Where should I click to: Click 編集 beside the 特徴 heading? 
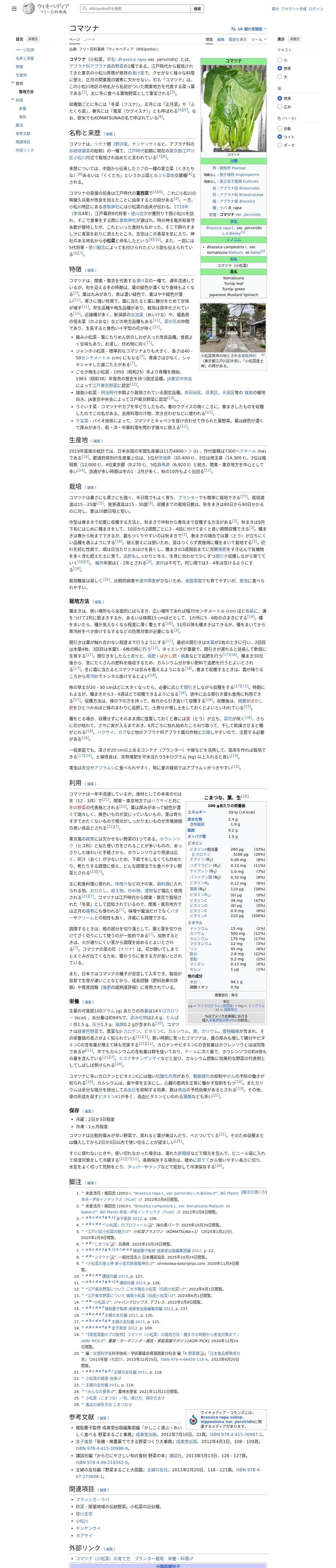point(91,270)
